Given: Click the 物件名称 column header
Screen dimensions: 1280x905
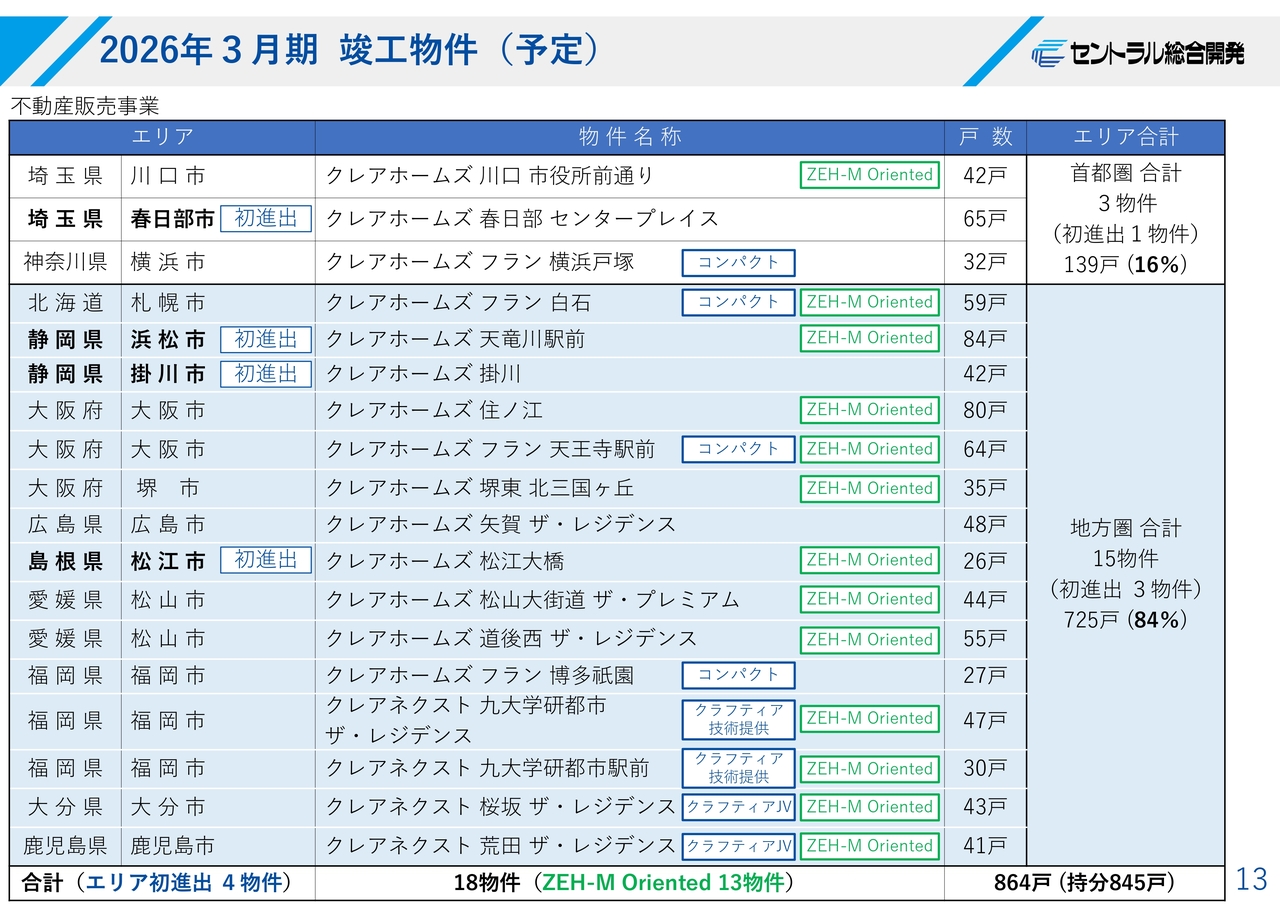Looking at the screenshot, I should (x=630, y=137).
